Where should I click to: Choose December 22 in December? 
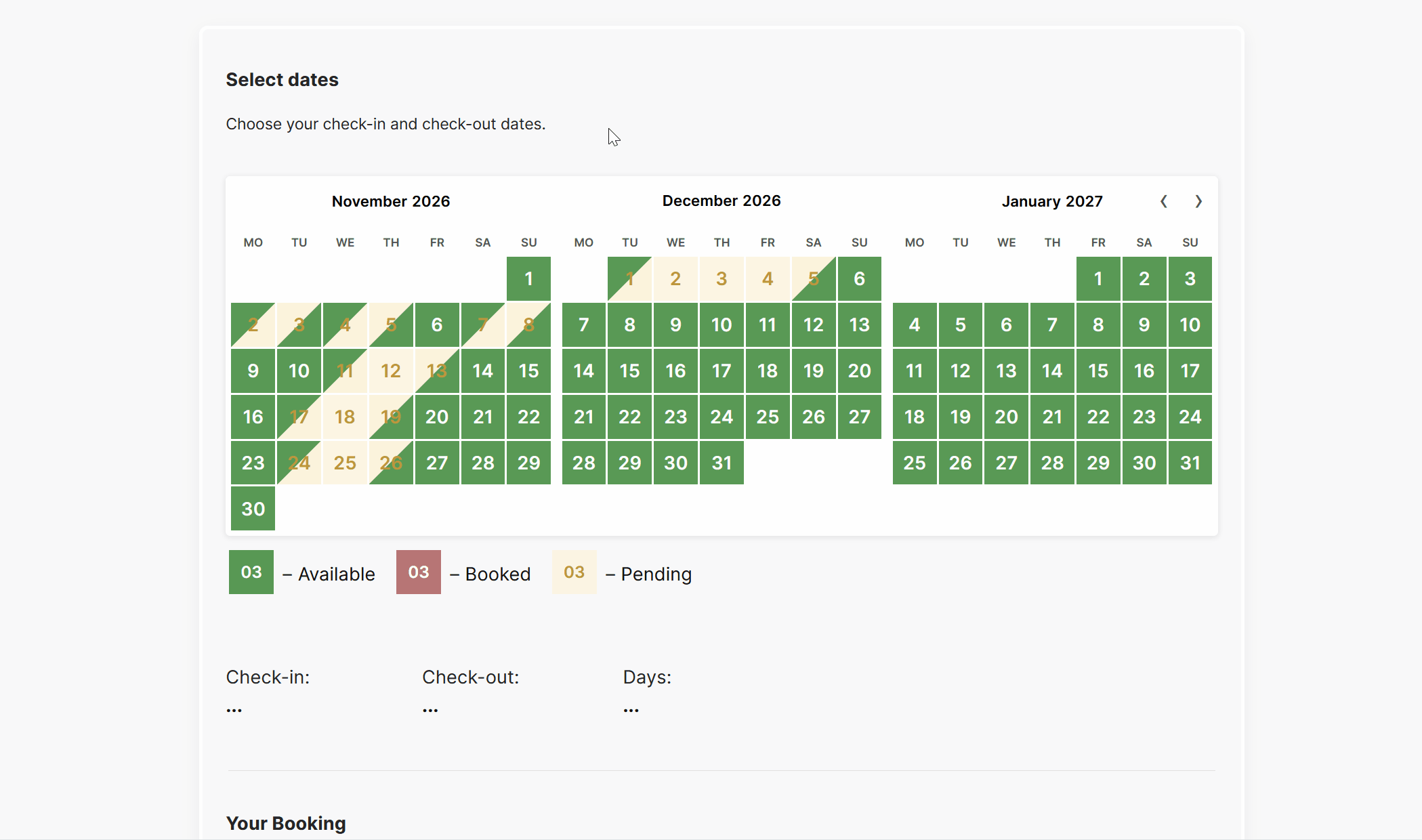click(x=629, y=417)
